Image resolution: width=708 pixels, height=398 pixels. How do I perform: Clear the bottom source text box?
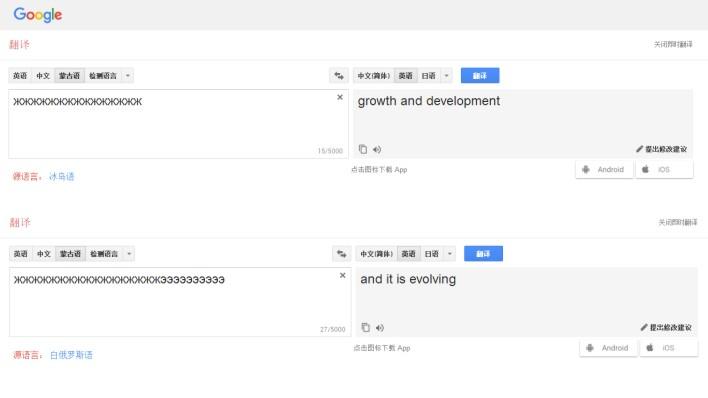coord(343,275)
